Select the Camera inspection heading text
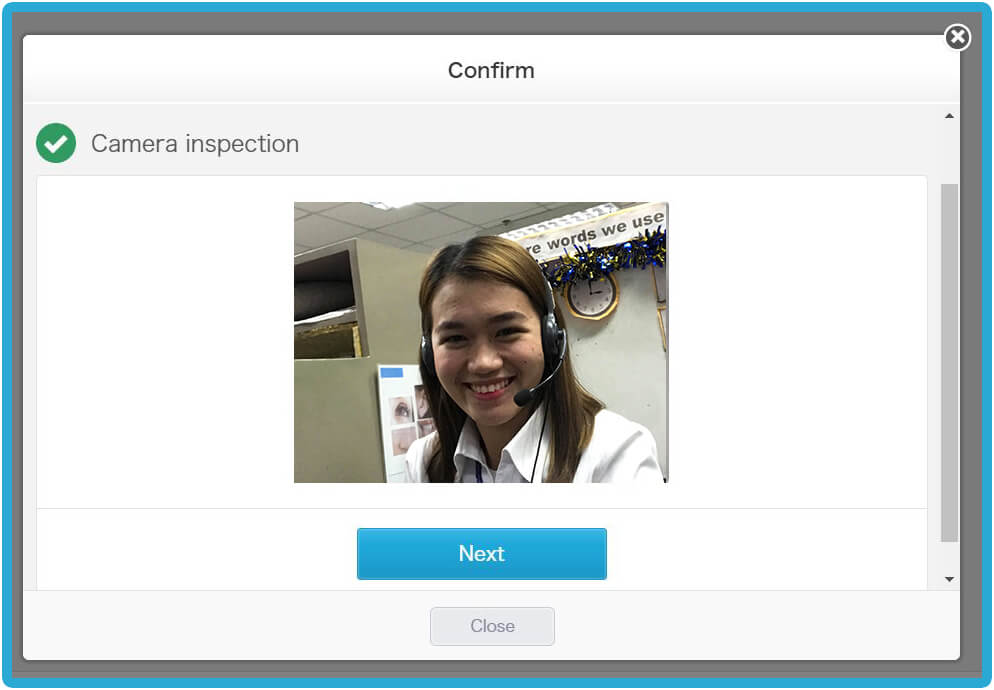The height and width of the screenshot is (690, 994). [x=195, y=144]
